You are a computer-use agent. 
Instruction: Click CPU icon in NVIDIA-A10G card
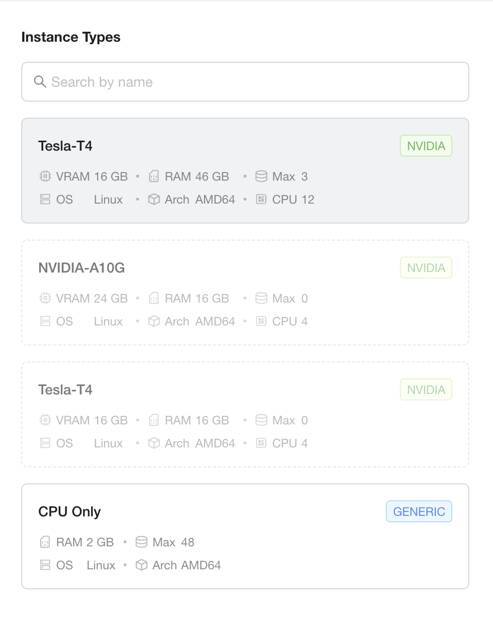(x=261, y=321)
